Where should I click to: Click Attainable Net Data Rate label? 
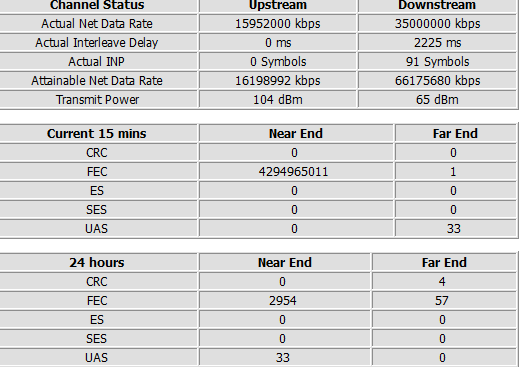tap(97, 81)
